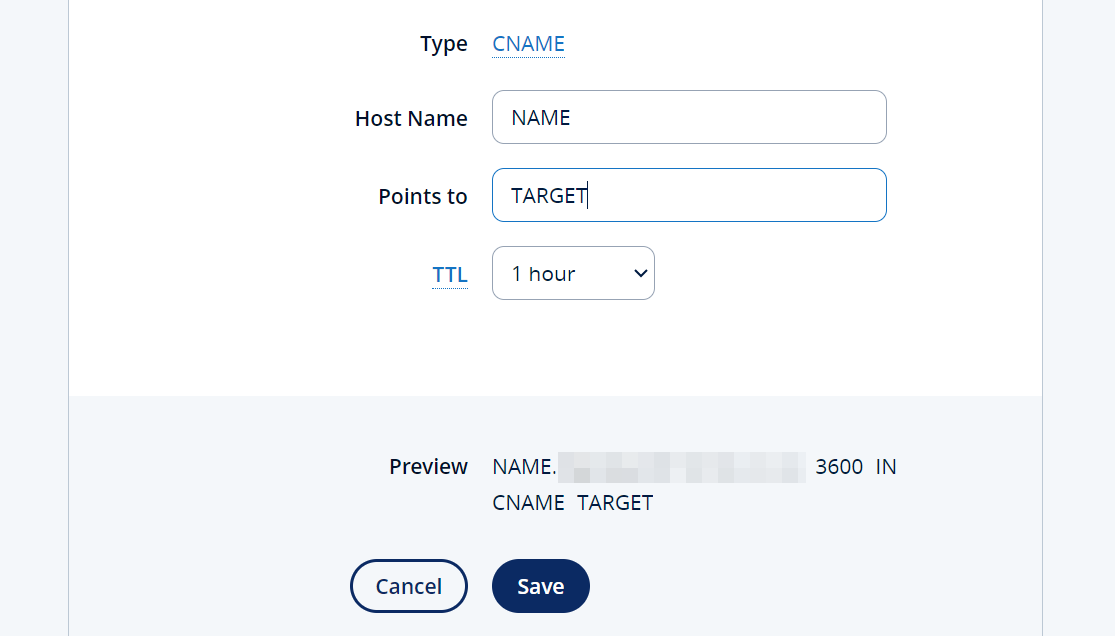Click the Points to label
This screenshot has width=1115, height=636.
point(422,196)
